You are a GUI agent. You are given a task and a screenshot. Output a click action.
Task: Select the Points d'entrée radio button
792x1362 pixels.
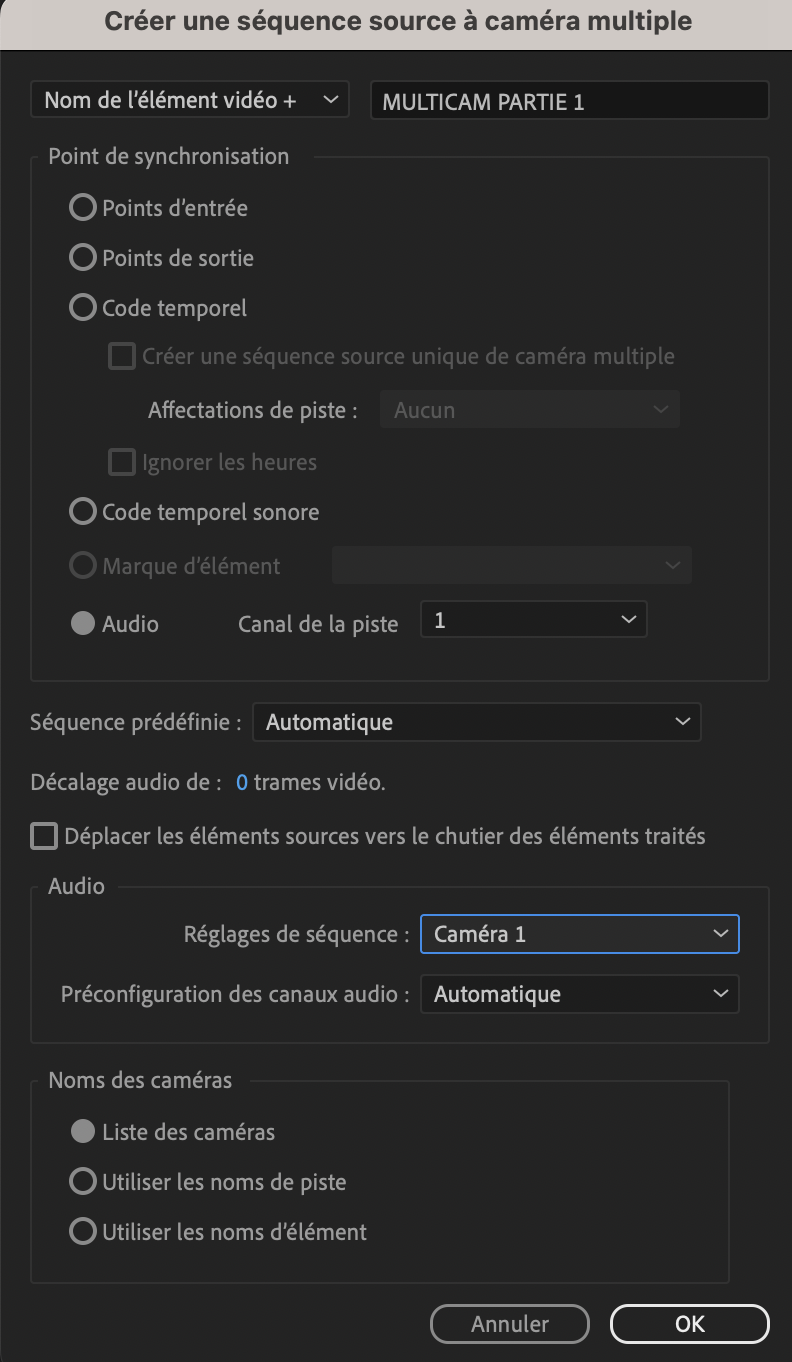click(x=83, y=208)
